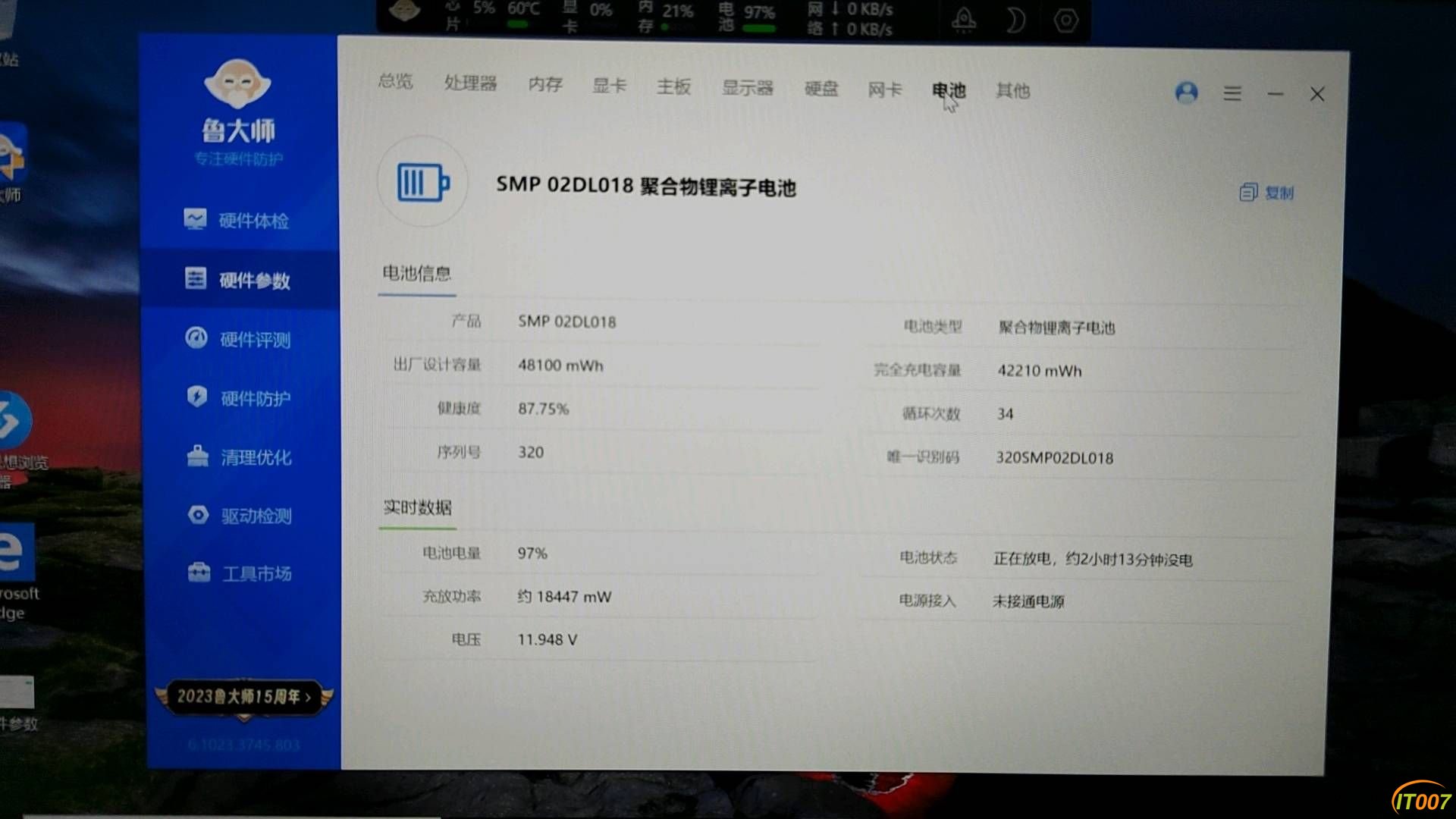Click the 复制 copy button
1456x819 pixels.
click(1266, 193)
